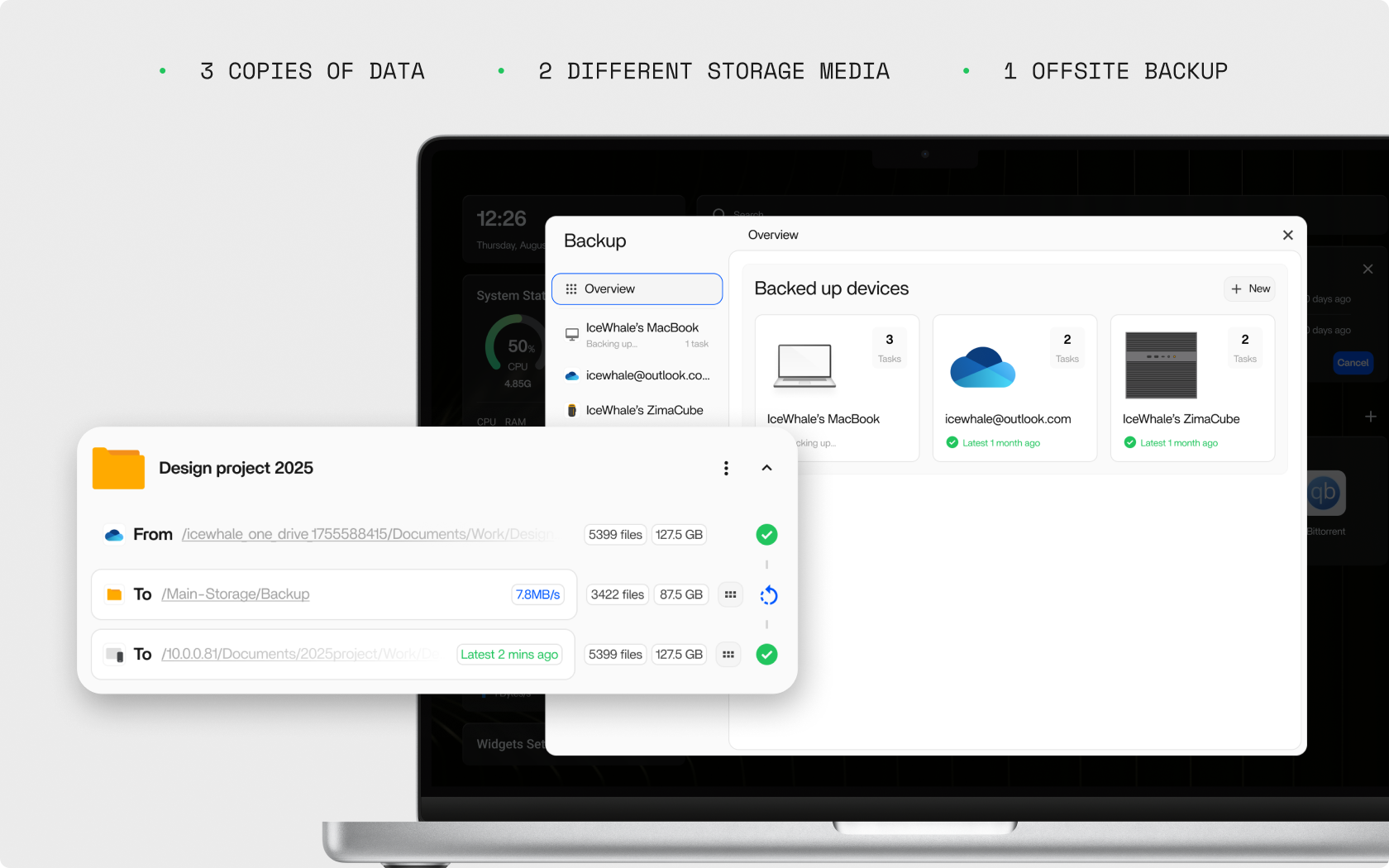Click the 3 Tasks badge on MacBook card

[x=890, y=348]
